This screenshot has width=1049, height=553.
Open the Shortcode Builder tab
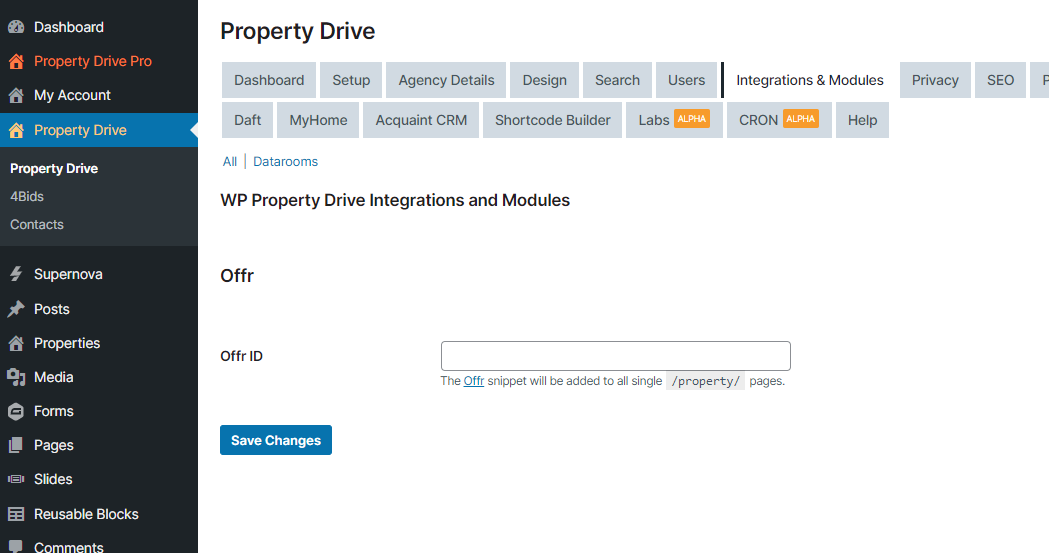552,120
